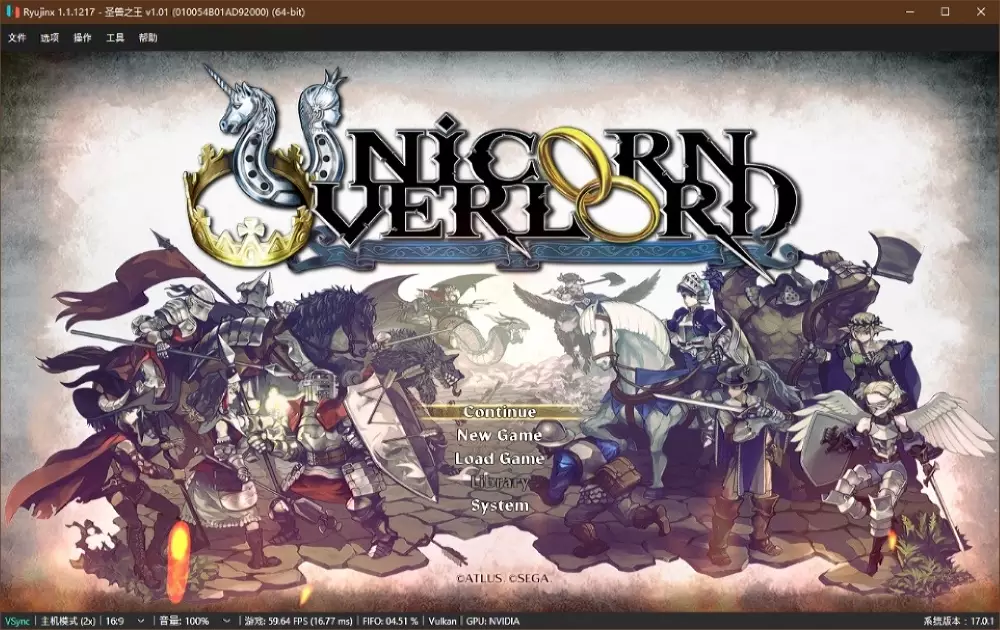Click the Vulkan backend label
The height and width of the screenshot is (630, 1000).
[442, 621]
